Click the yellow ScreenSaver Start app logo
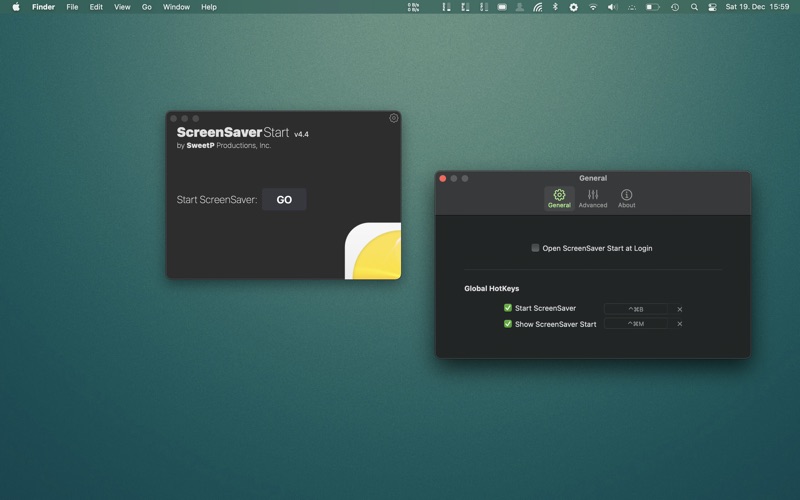The height and width of the screenshot is (500, 800). 373,251
